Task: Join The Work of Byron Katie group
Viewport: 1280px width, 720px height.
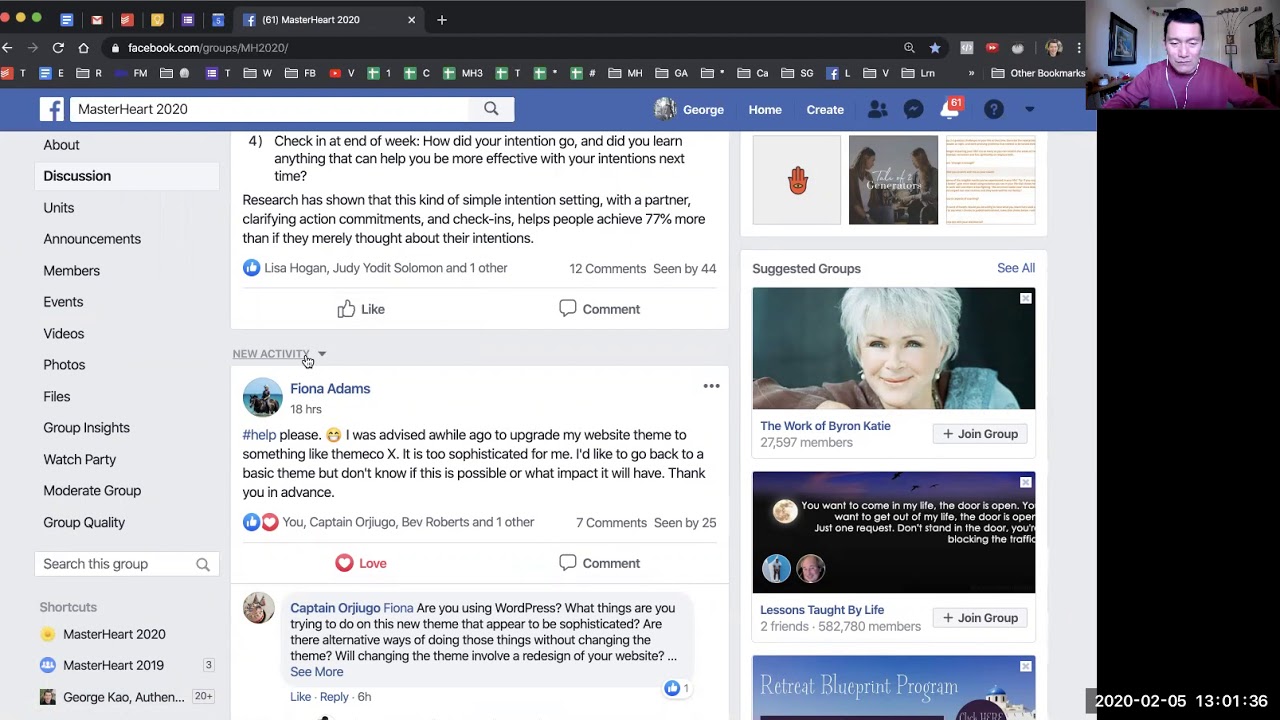Action: click(x=980, y=434)
